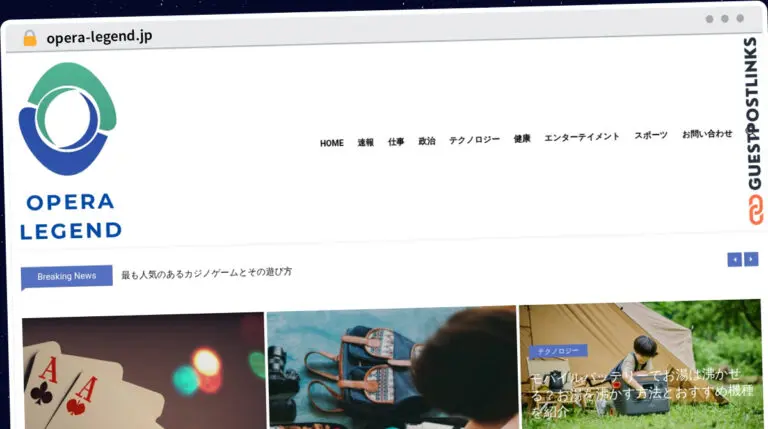Open the スポーツ category
768x429 pixels.
(x=650, y=135)
